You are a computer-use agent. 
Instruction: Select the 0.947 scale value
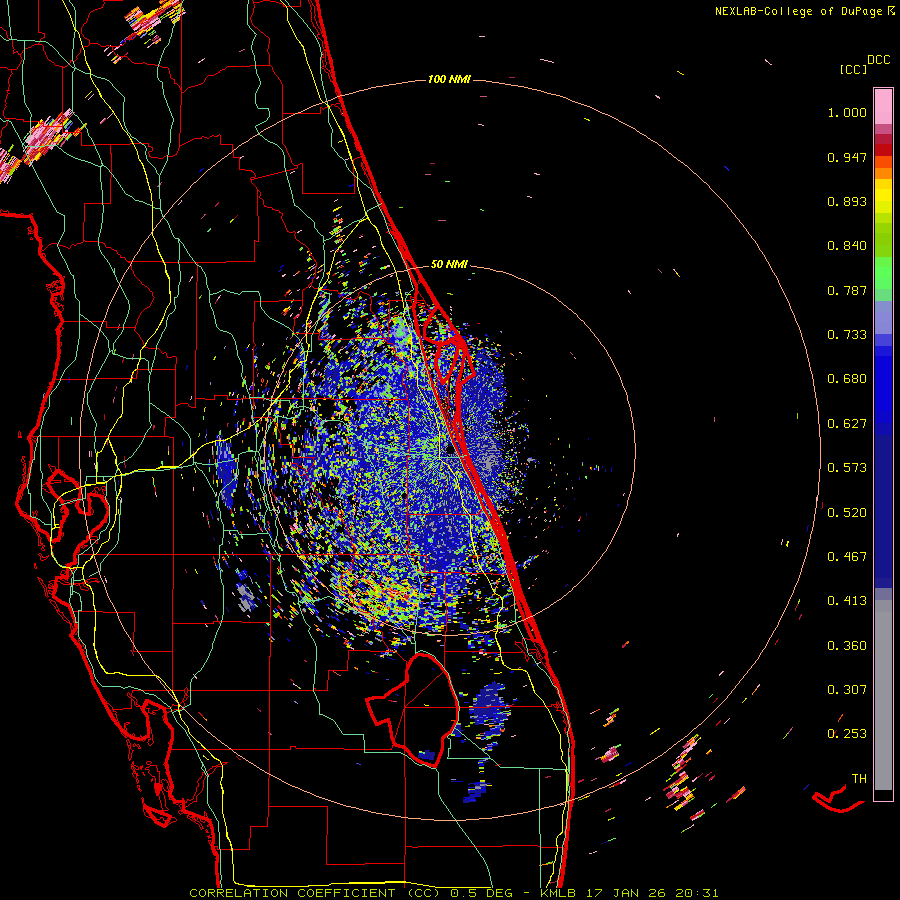point(847,157)
